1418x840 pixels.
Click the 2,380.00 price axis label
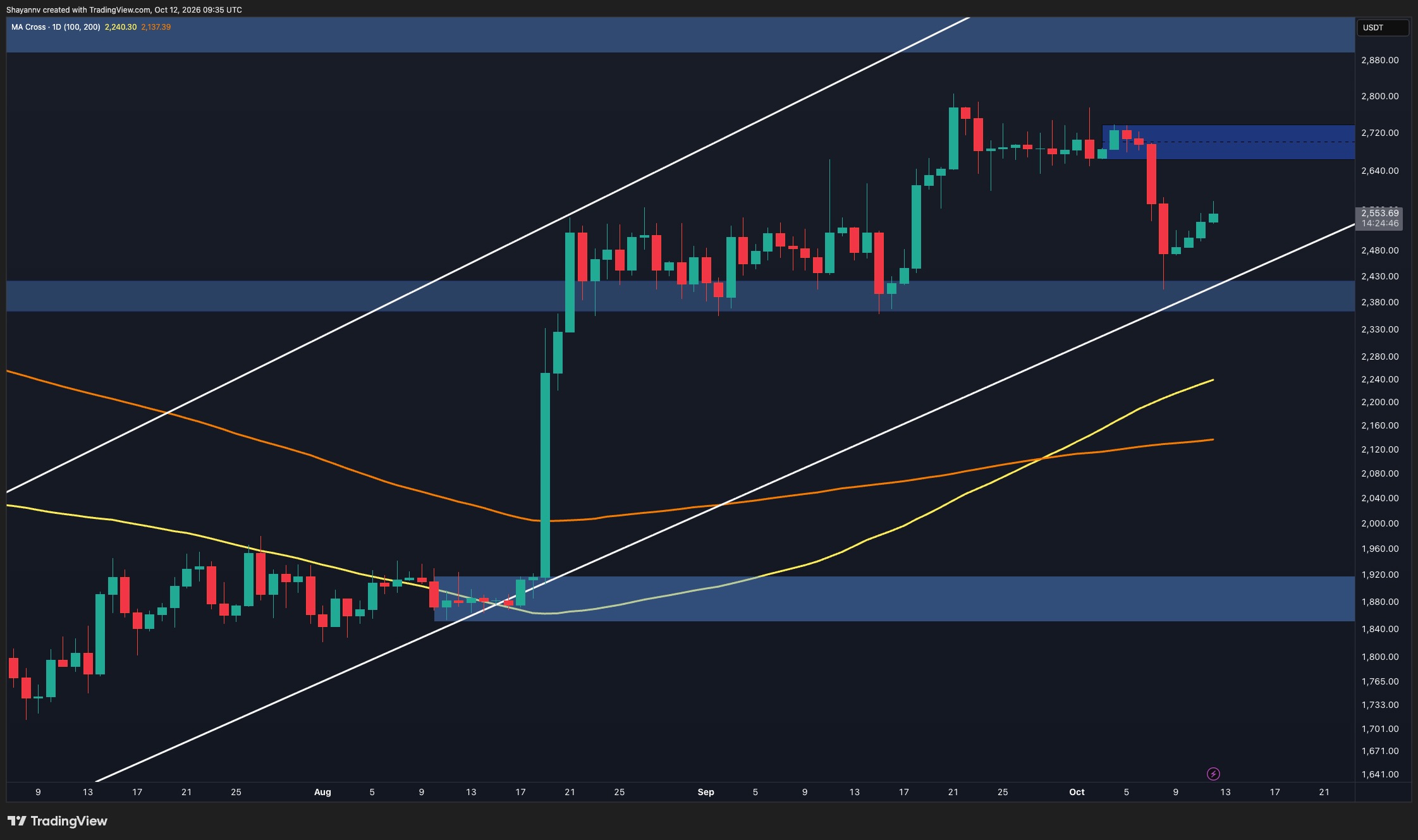click(1380, 302)
